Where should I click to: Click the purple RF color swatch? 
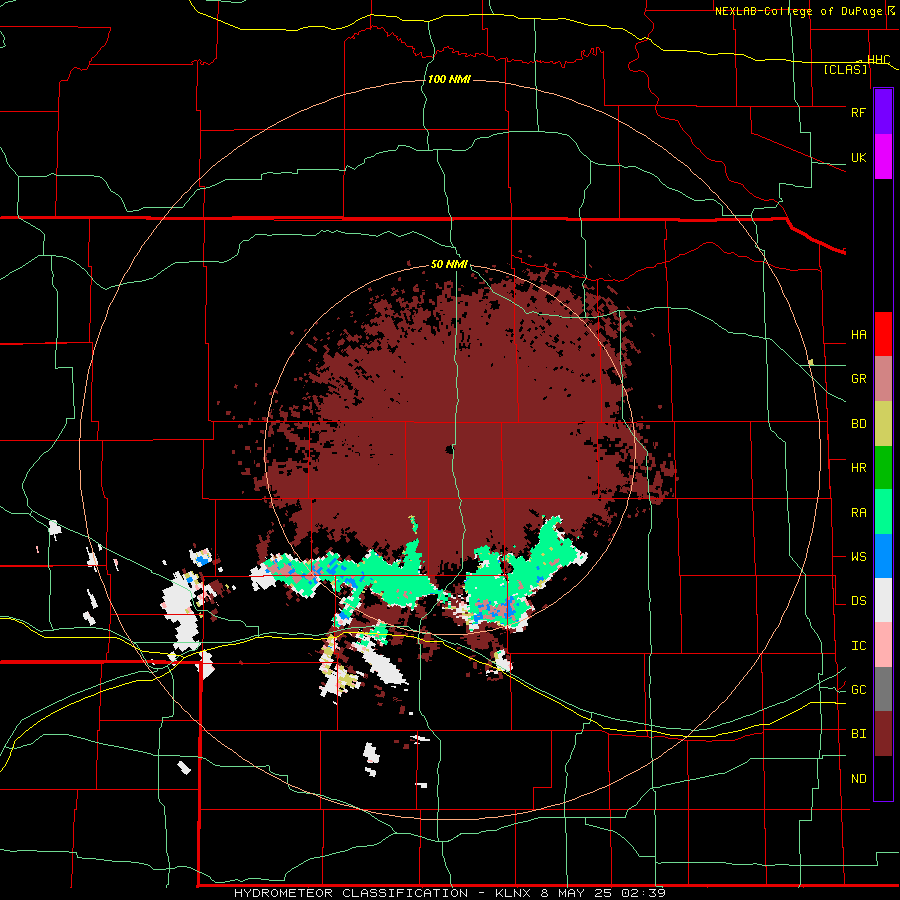click(x=883, y=112)
